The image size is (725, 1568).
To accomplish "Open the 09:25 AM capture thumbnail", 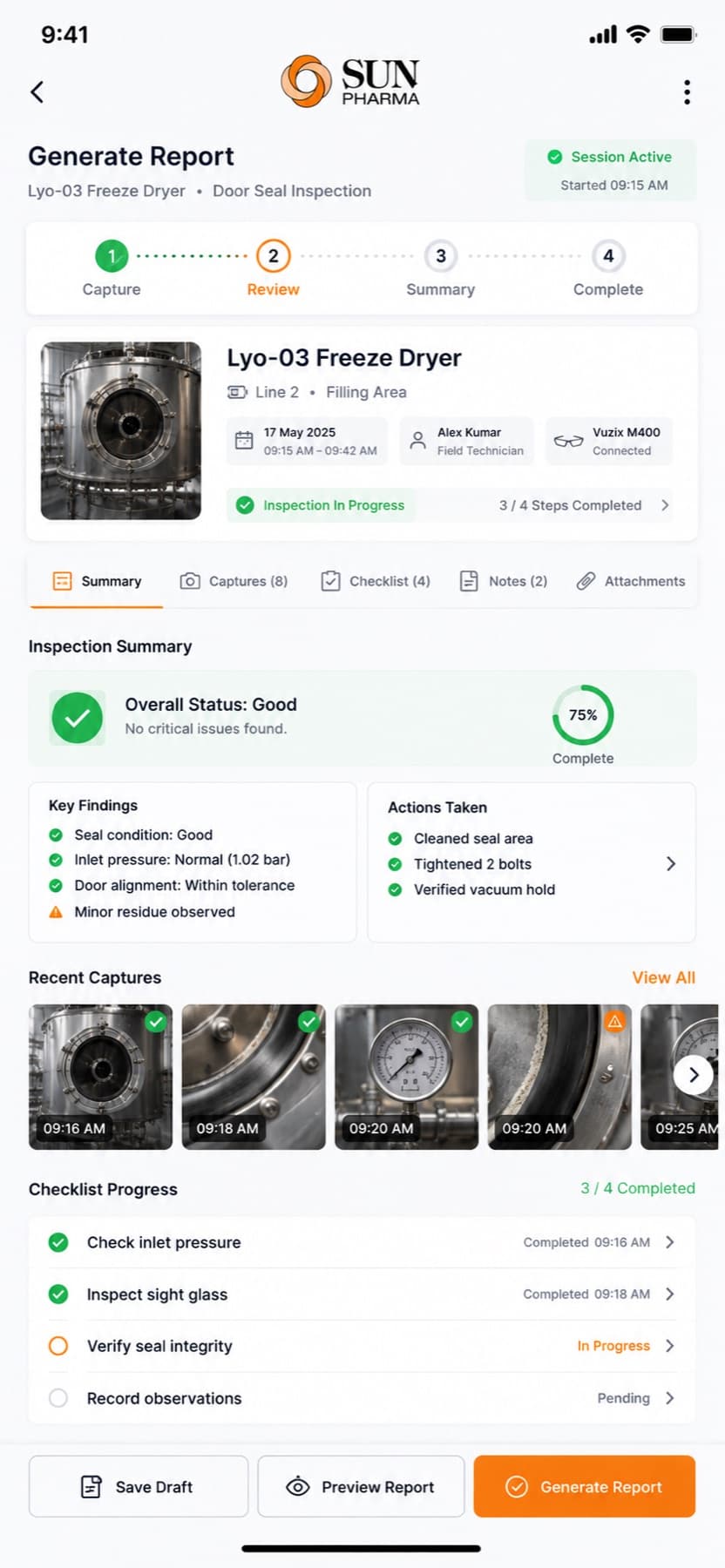I will coord(680,1077).
